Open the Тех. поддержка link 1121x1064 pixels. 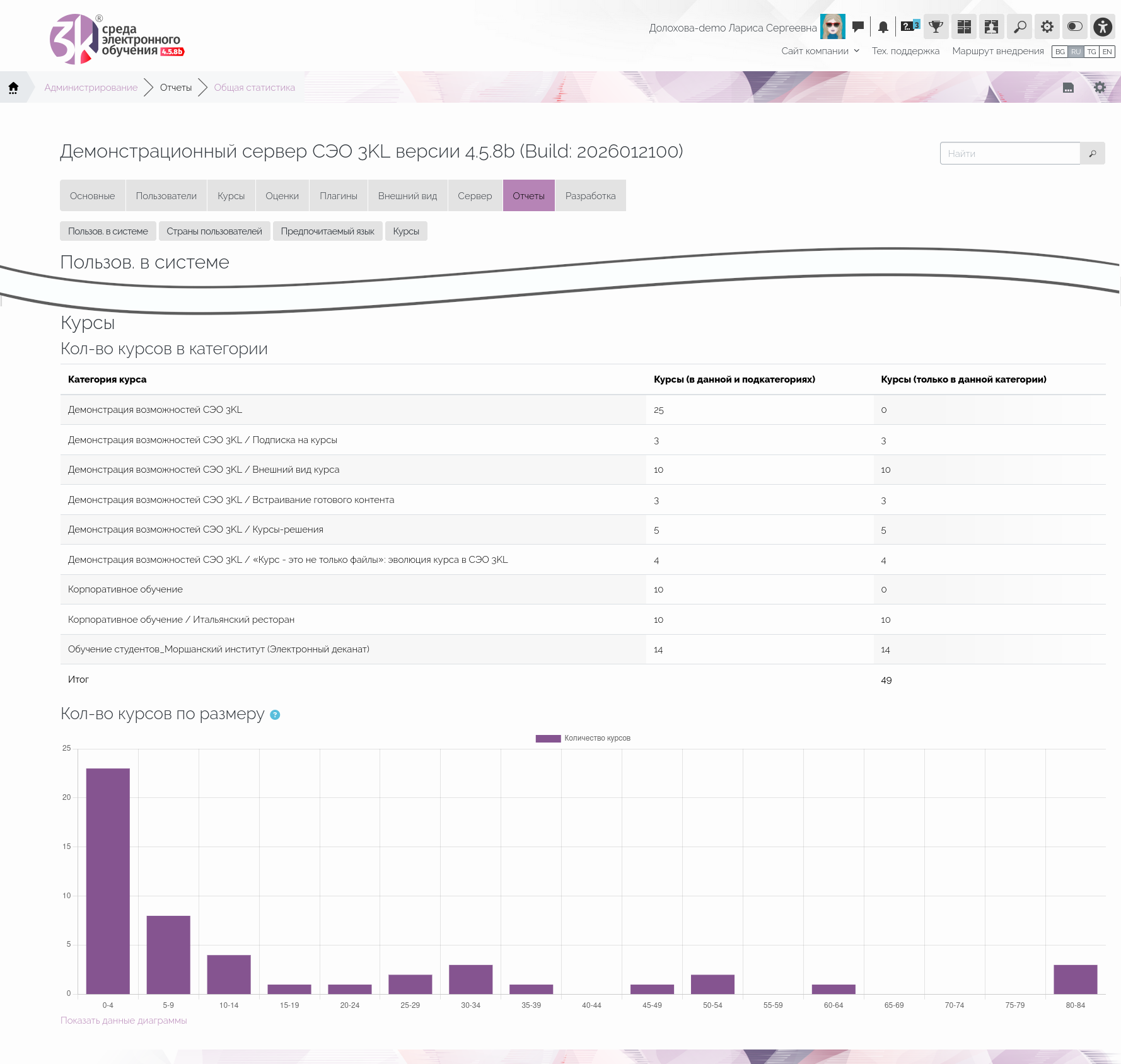pos(905,51)
